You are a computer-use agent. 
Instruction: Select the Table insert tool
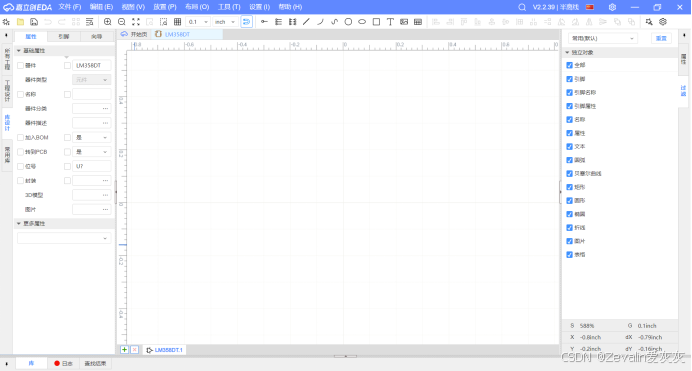point(418,22)
